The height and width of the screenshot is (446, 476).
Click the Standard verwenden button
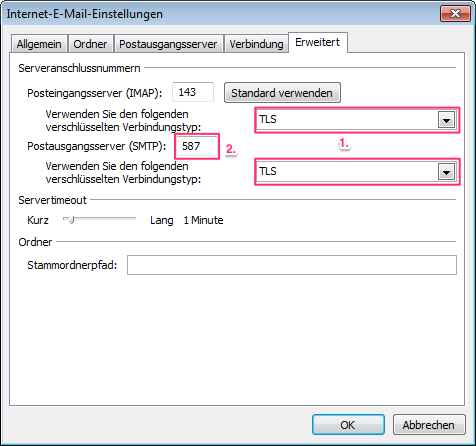pyautogui.click(x=282, y=93)
